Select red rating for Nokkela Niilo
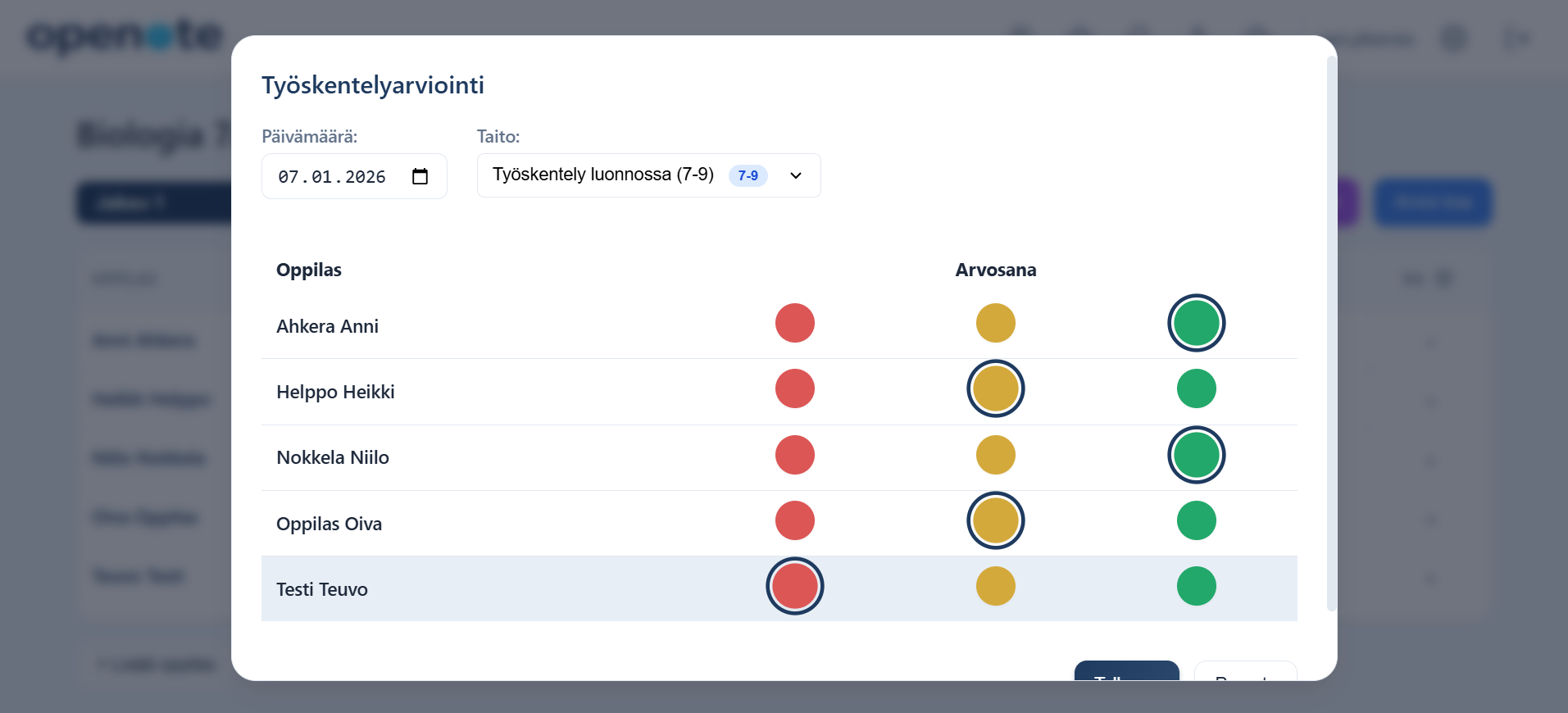The image size is (1568, 713). 794,455
